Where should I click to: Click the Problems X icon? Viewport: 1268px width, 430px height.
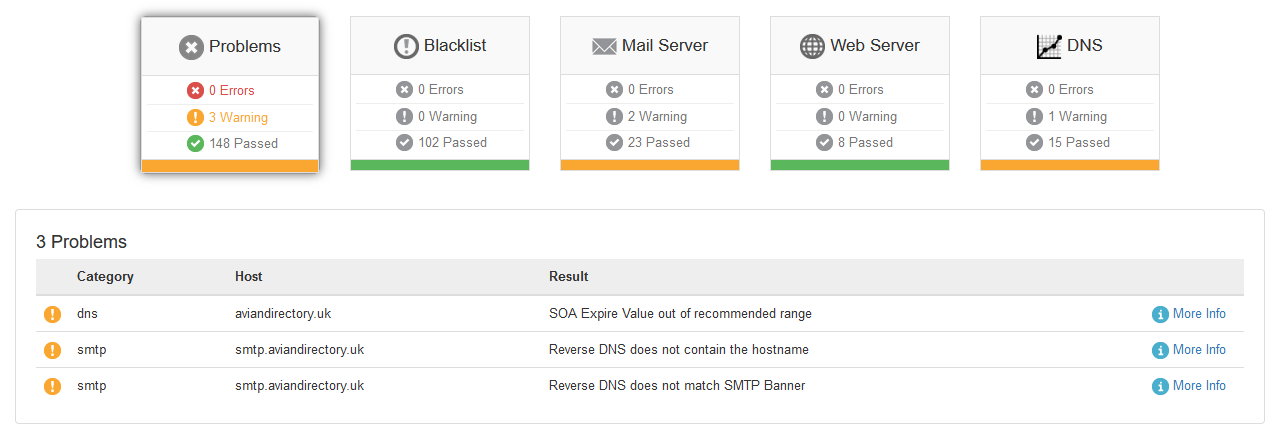[x=191, y=47]
